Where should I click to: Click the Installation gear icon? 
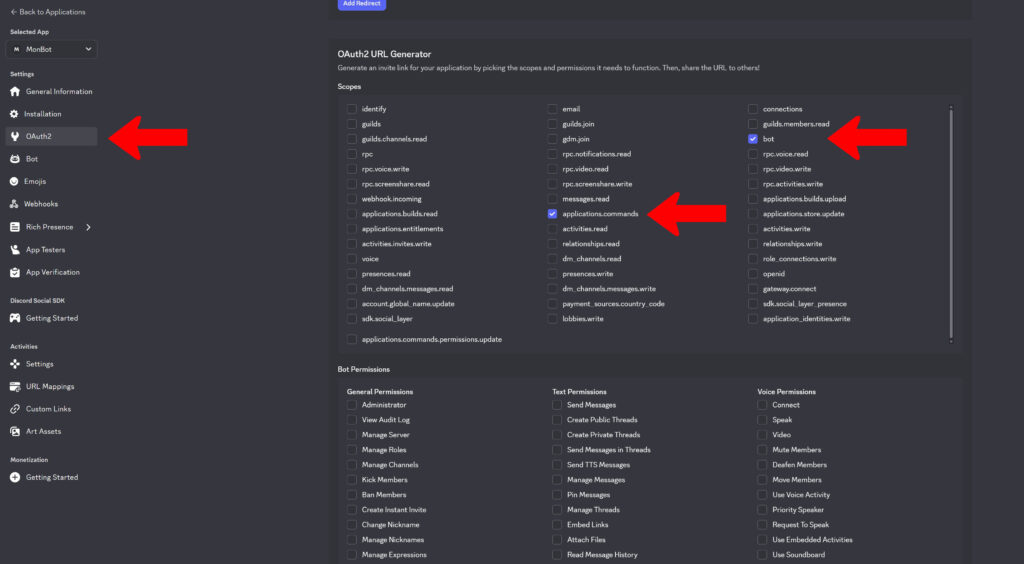15,114
